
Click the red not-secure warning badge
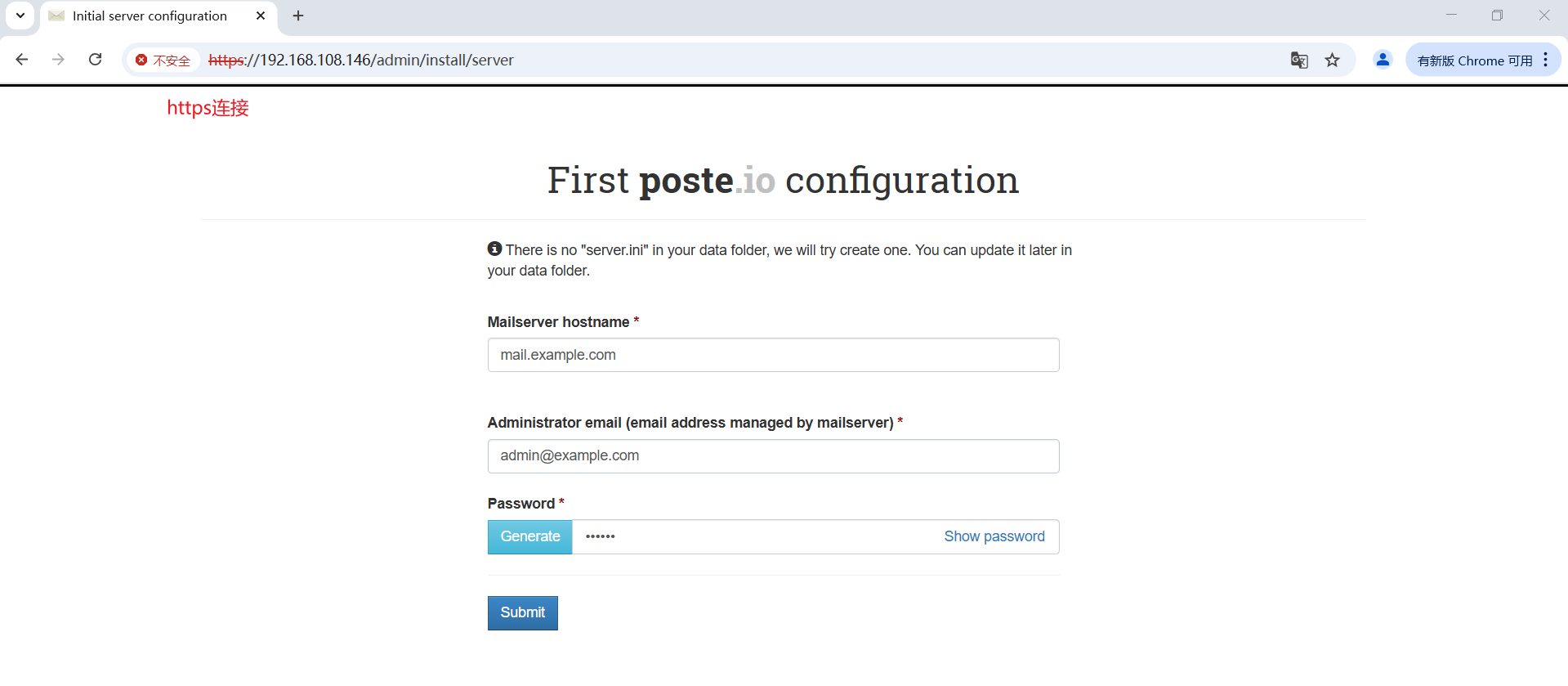(x=163, y=60)
